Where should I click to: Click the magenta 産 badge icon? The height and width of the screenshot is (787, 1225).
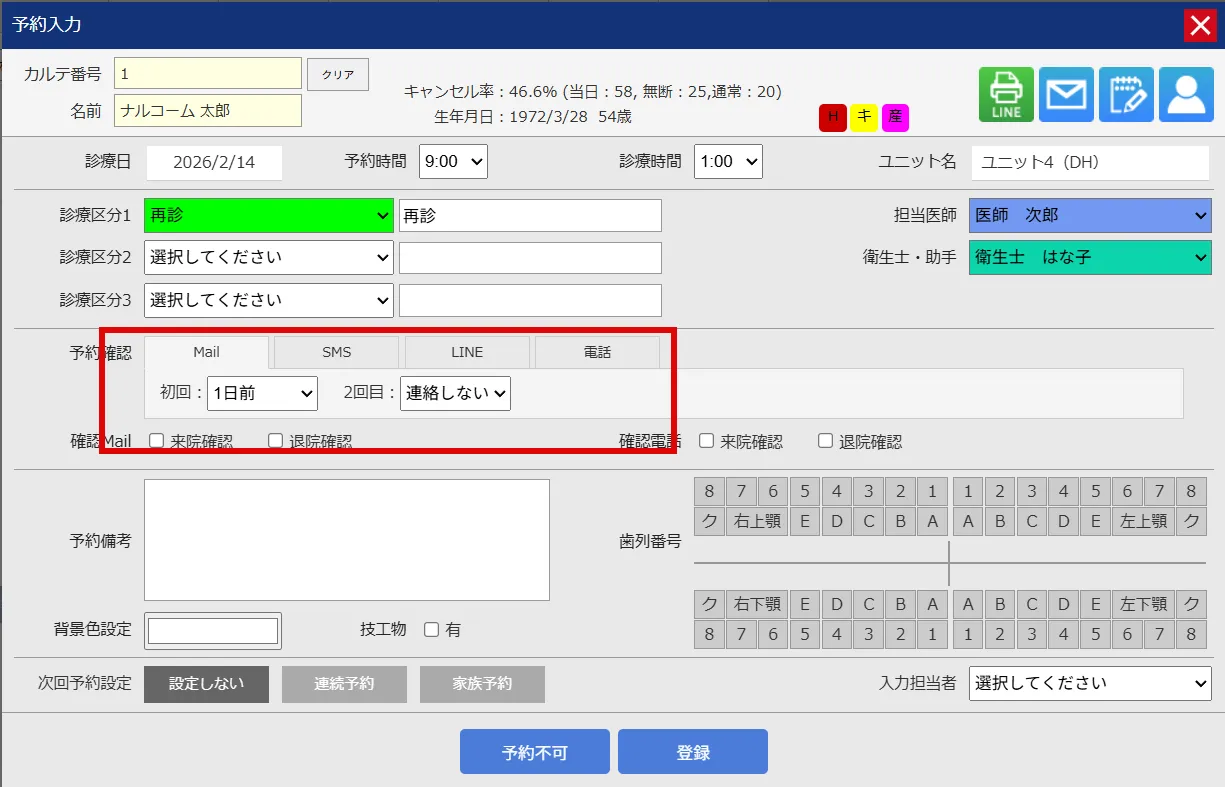point(895,117)
